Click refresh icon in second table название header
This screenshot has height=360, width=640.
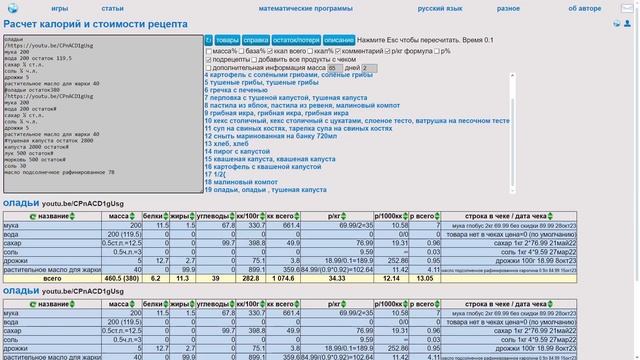33,304
